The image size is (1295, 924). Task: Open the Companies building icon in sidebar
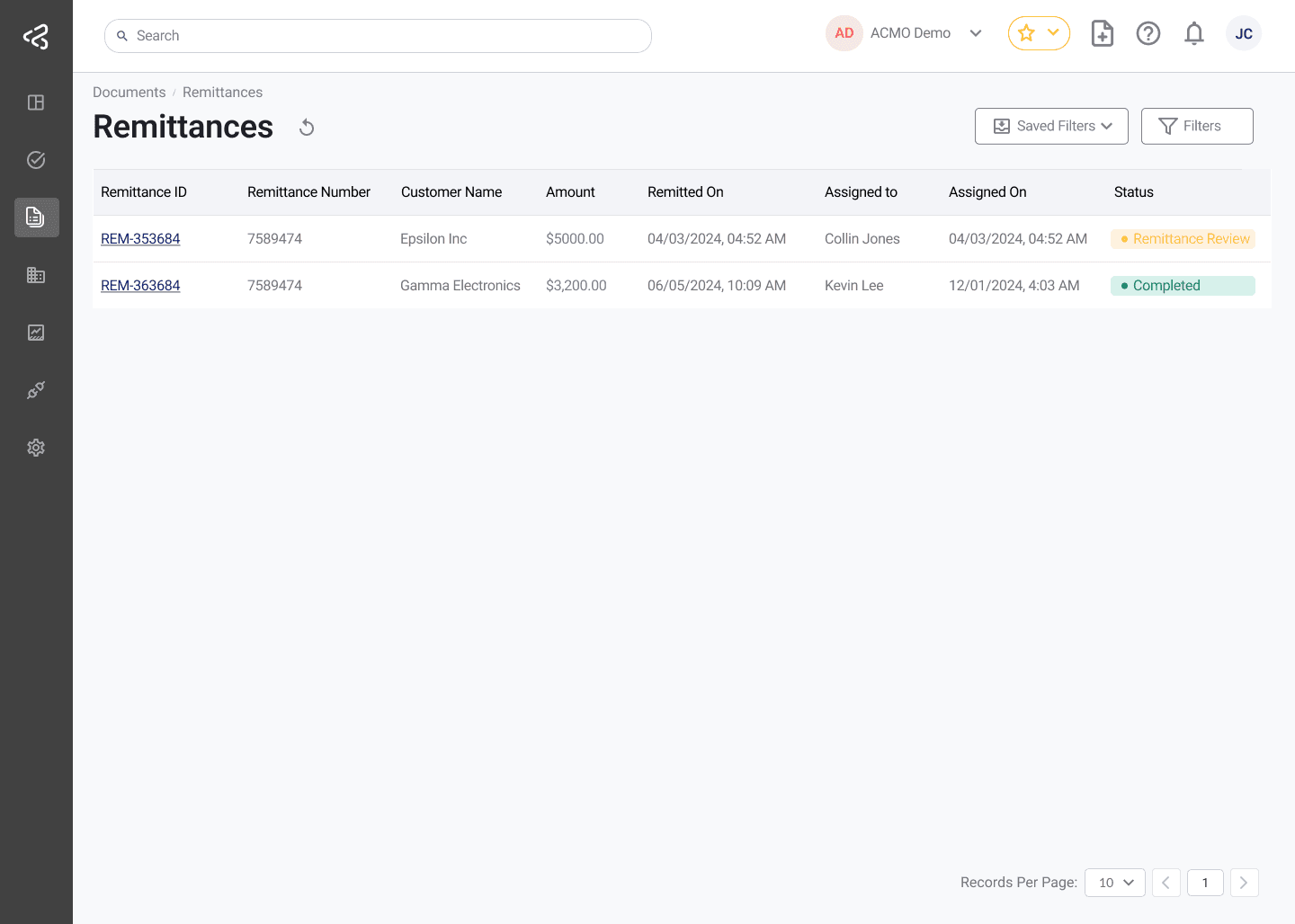tap(36, 275)
